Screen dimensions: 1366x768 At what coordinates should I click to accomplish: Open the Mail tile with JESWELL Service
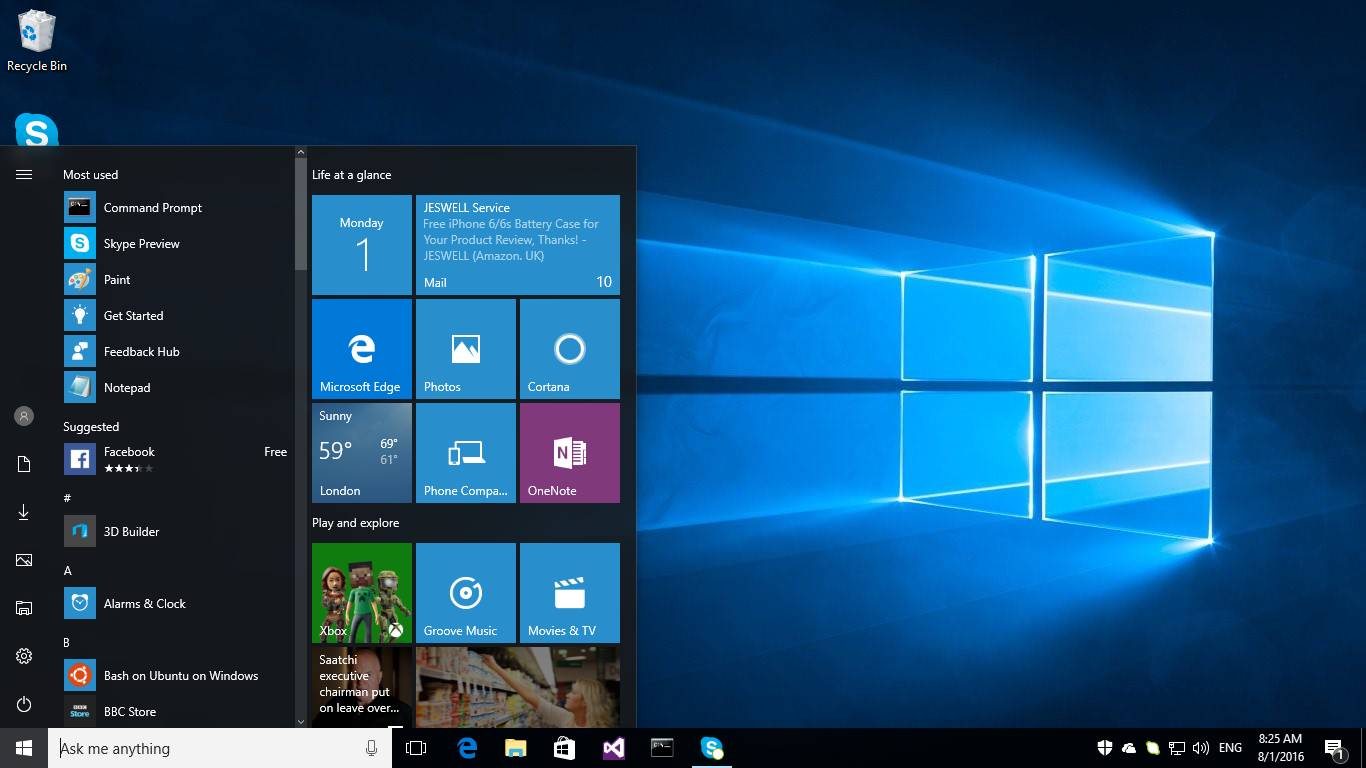(x=518, y=245)
